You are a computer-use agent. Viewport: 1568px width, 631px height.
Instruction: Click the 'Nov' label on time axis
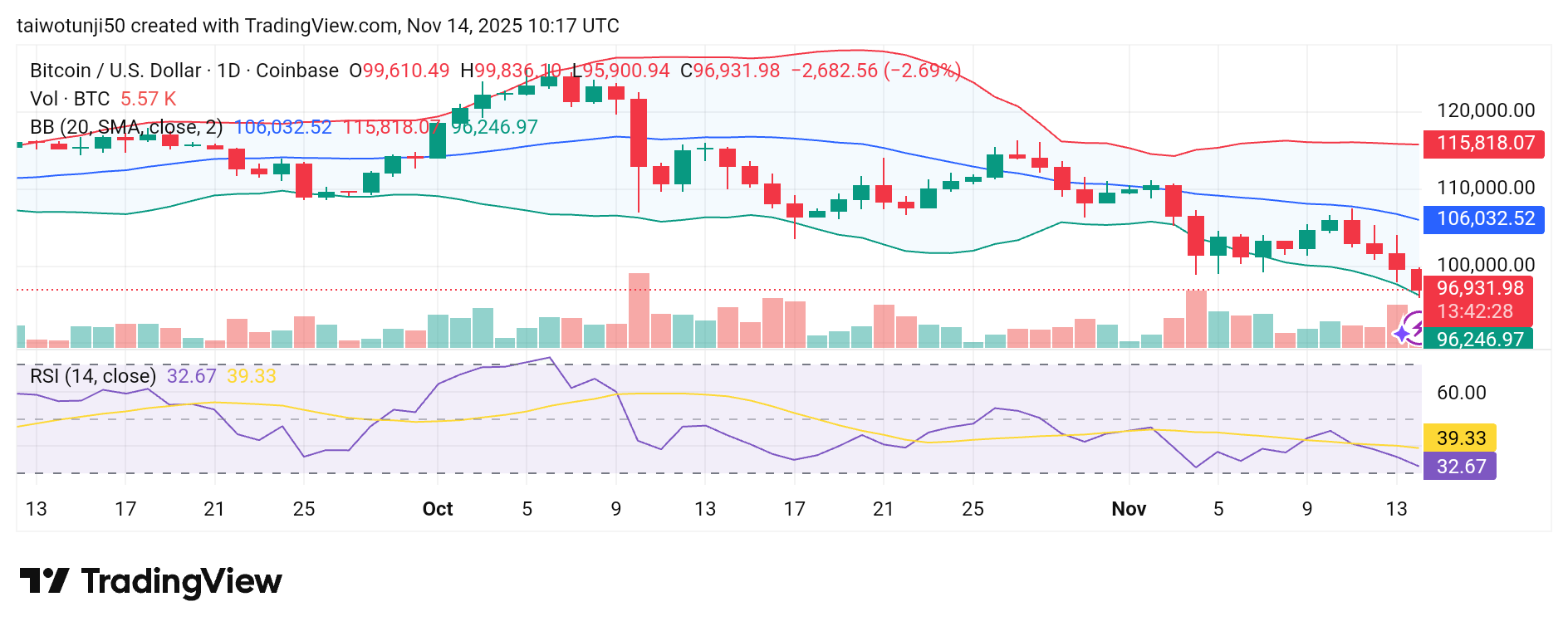click(x=1129, y=509)
